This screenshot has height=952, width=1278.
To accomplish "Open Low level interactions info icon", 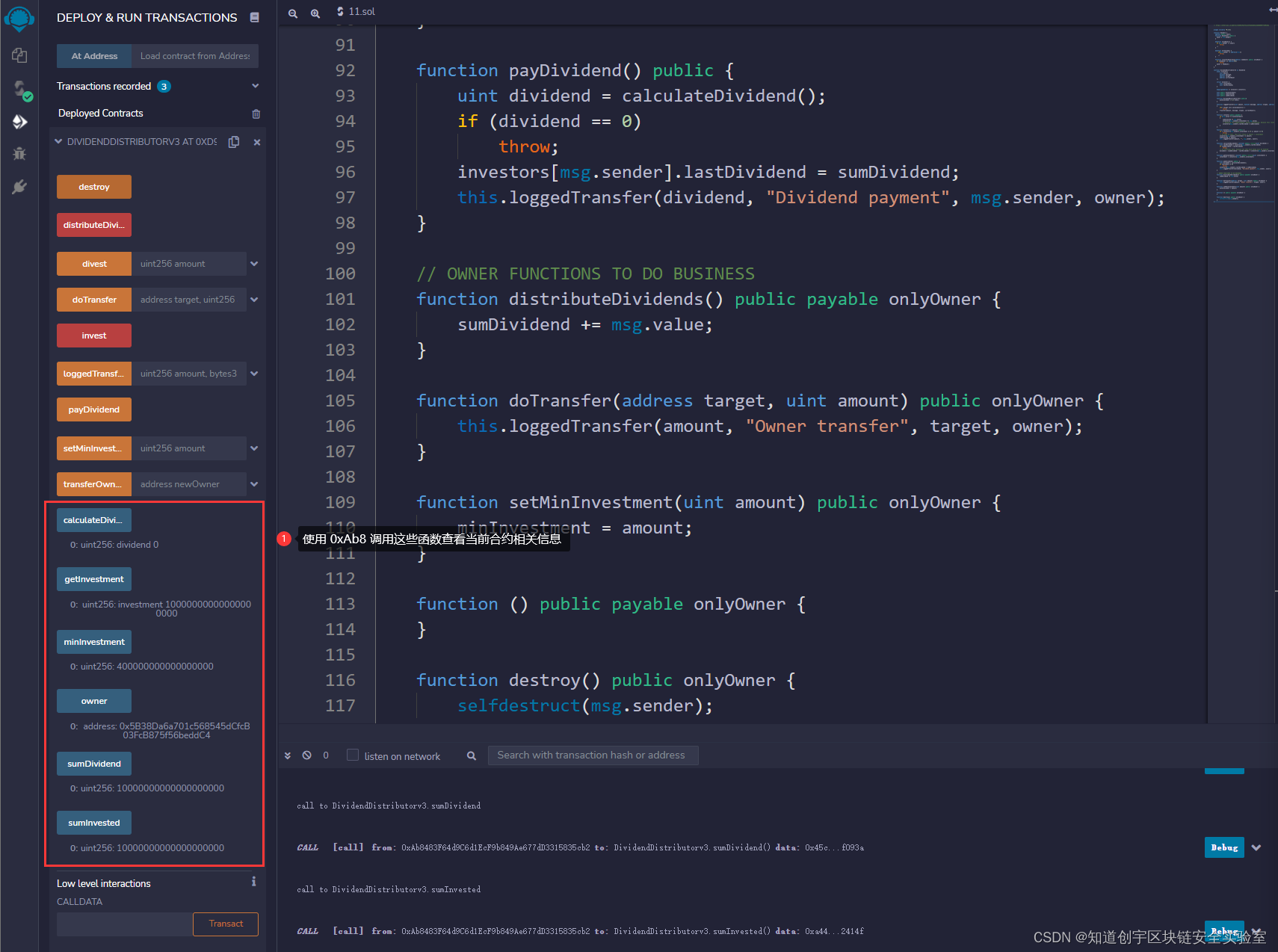I will tap(254, 882).
